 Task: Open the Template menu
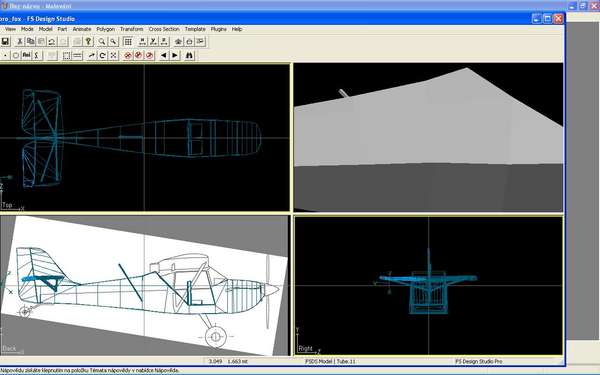pyautogui.click(x=195, y=29)
